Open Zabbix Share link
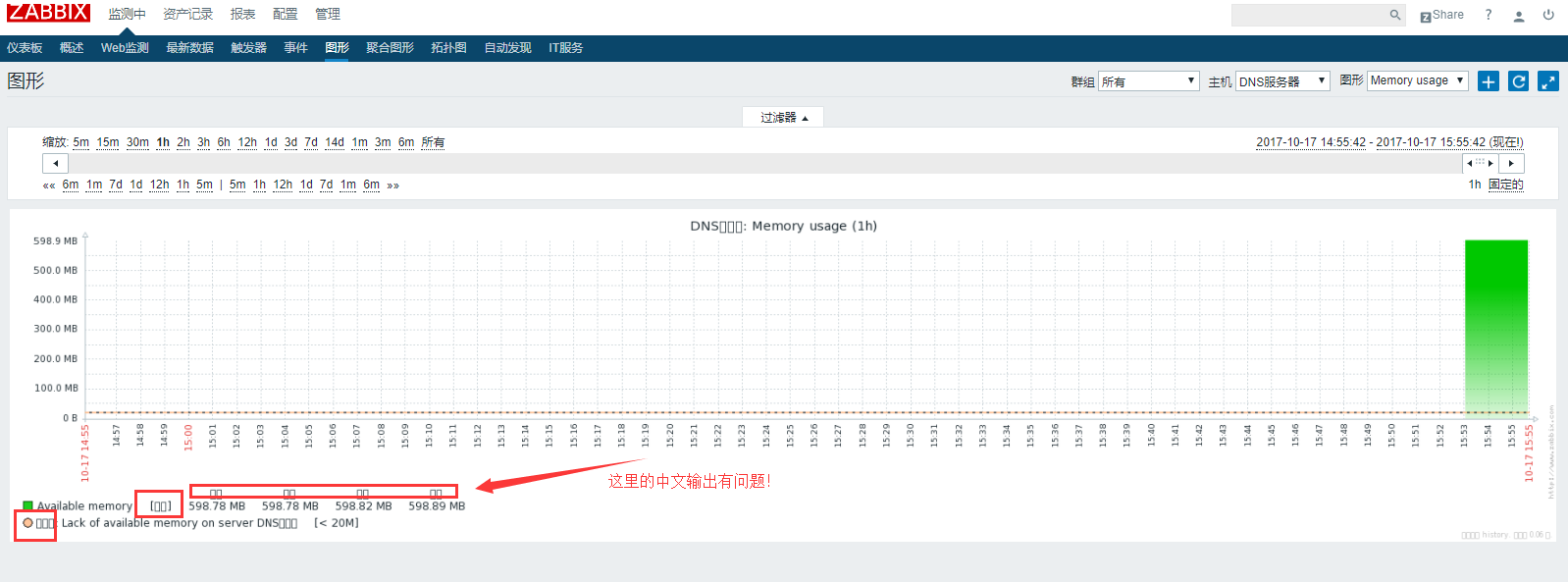The height and width of the screenshot is (582, 1568). 1441,15
